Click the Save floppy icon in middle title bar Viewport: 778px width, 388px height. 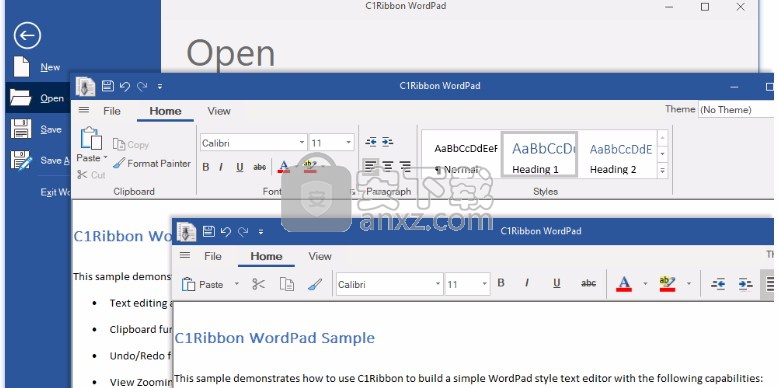click(108, 86)
